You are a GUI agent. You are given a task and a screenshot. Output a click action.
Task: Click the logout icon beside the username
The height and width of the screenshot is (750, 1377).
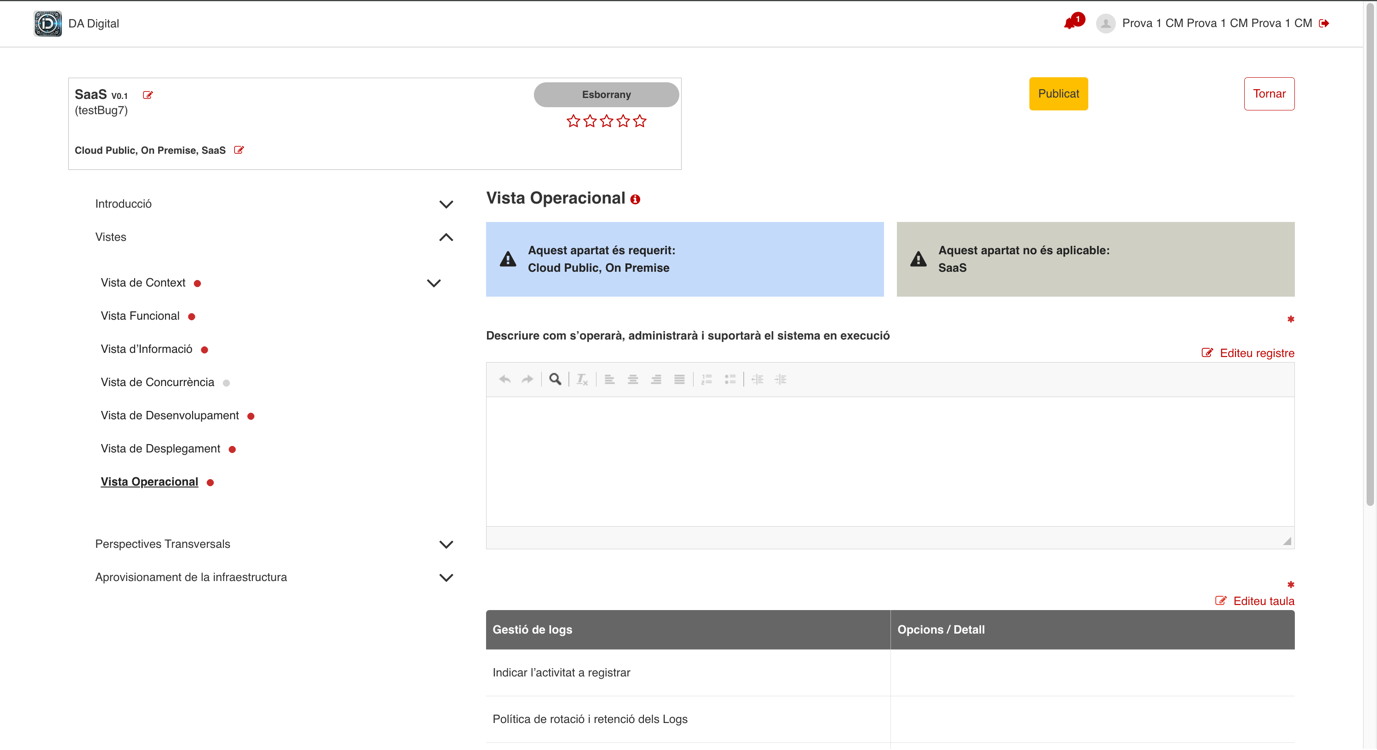[1324, 23]
